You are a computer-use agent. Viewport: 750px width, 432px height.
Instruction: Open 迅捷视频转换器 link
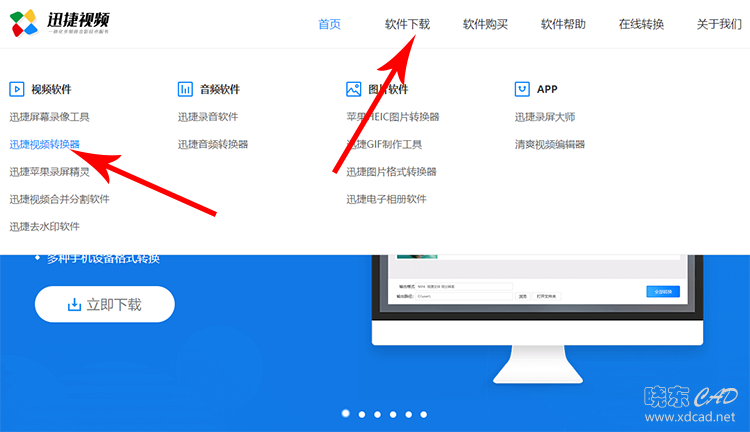pos(44,144)
